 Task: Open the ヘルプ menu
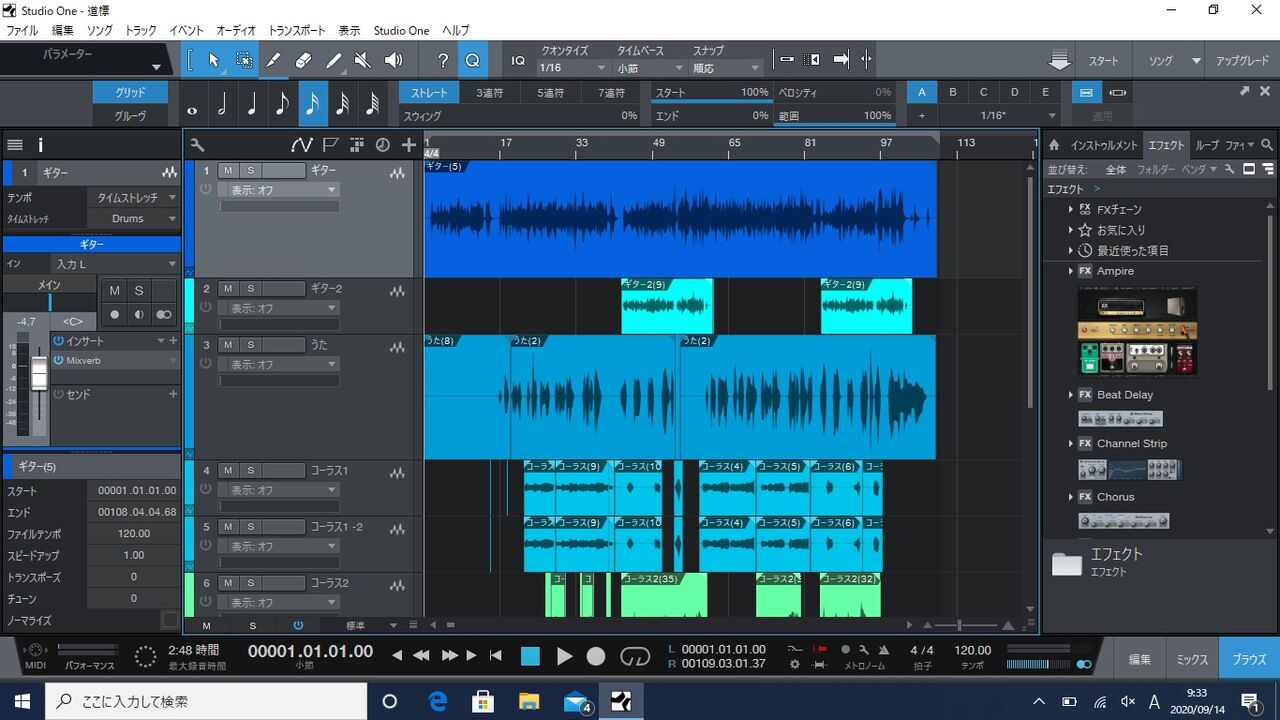pyautogui.click(x=456, y=31)
